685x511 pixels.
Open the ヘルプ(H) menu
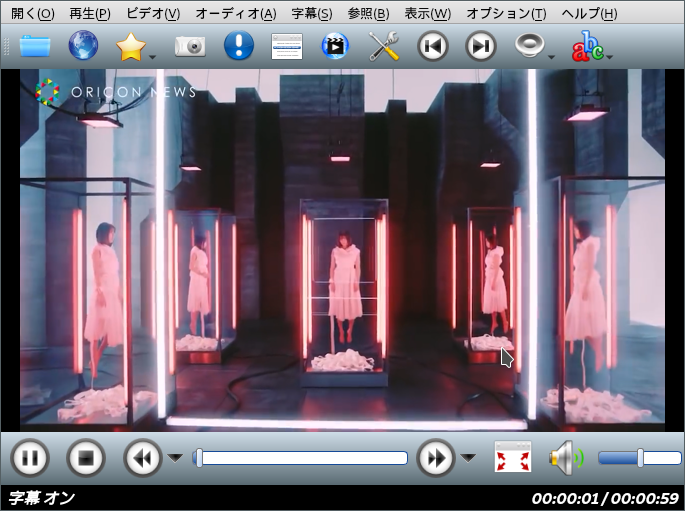tap(589, 14)
